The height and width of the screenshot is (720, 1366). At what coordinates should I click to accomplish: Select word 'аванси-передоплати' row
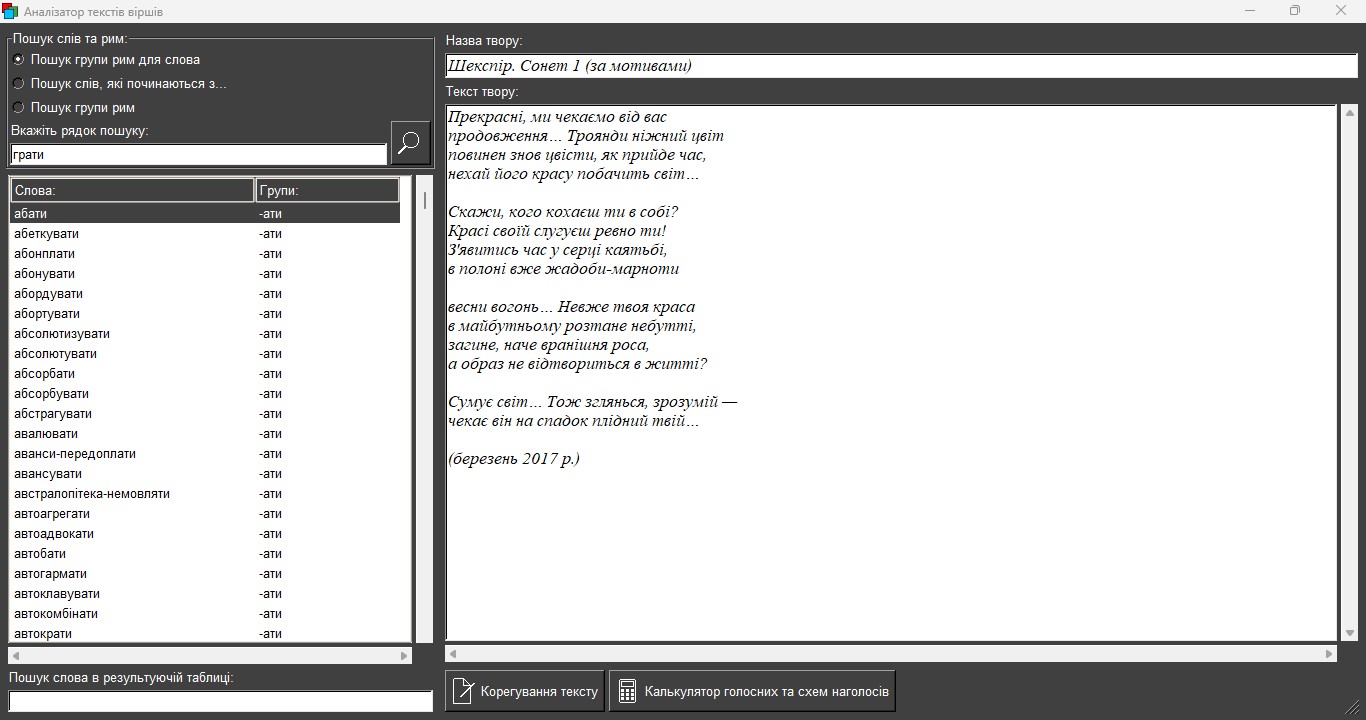click(205, 454)
